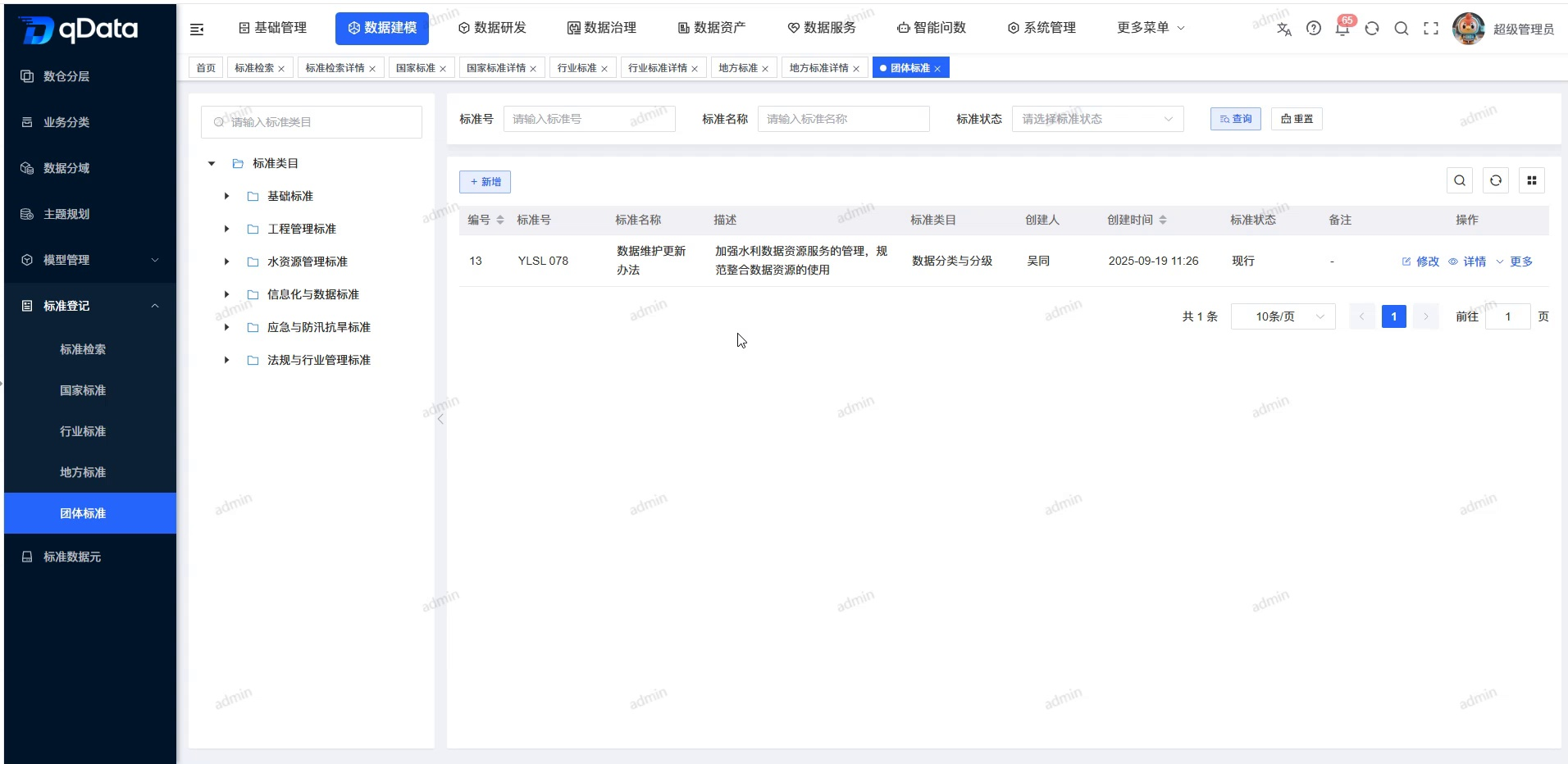The height and width of the screenshot is (764, 1568).
Task: Close the 行业标准详情 tab
Action: point(695,69)
